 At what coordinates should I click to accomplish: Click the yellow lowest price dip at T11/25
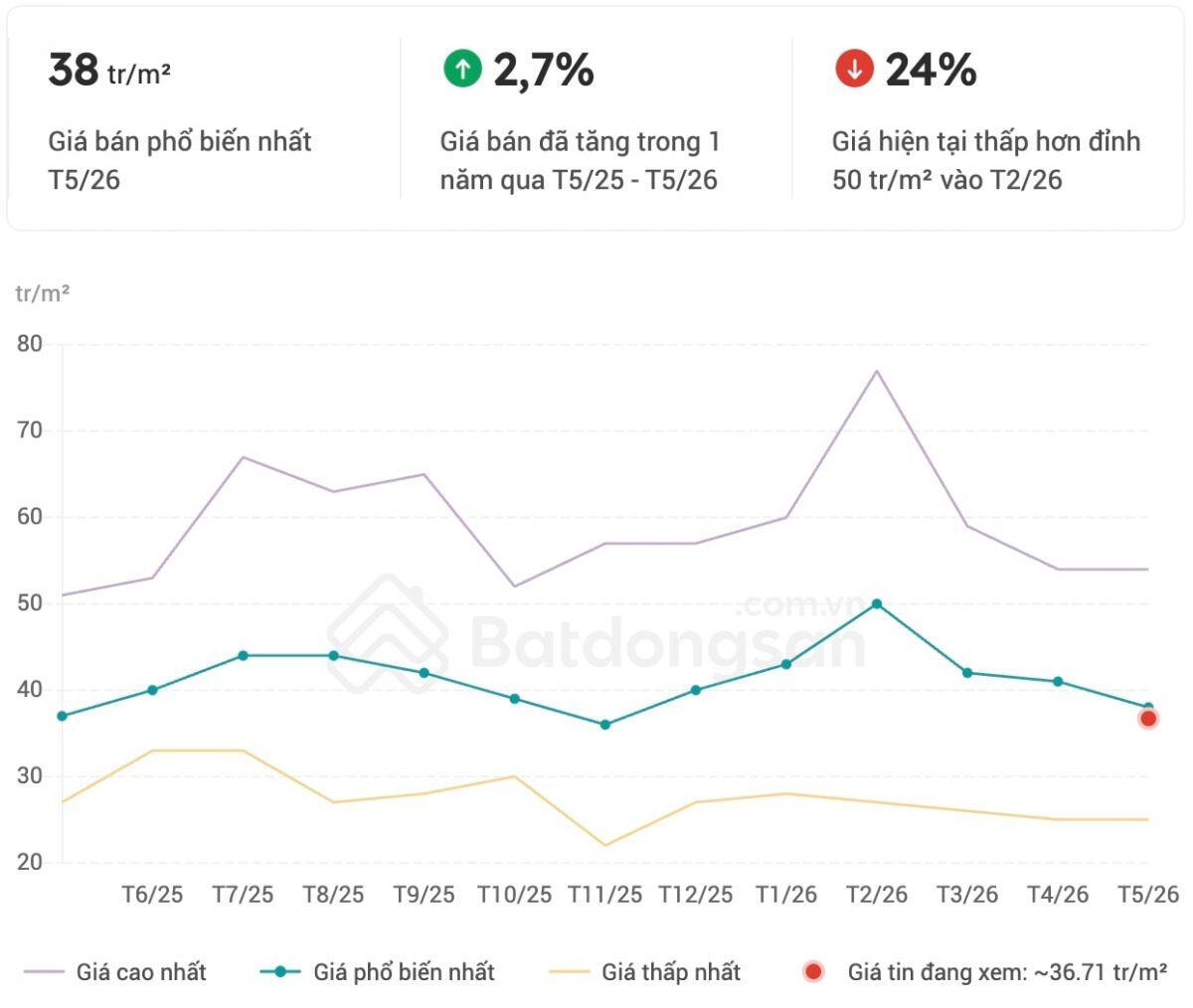(605, 845)
